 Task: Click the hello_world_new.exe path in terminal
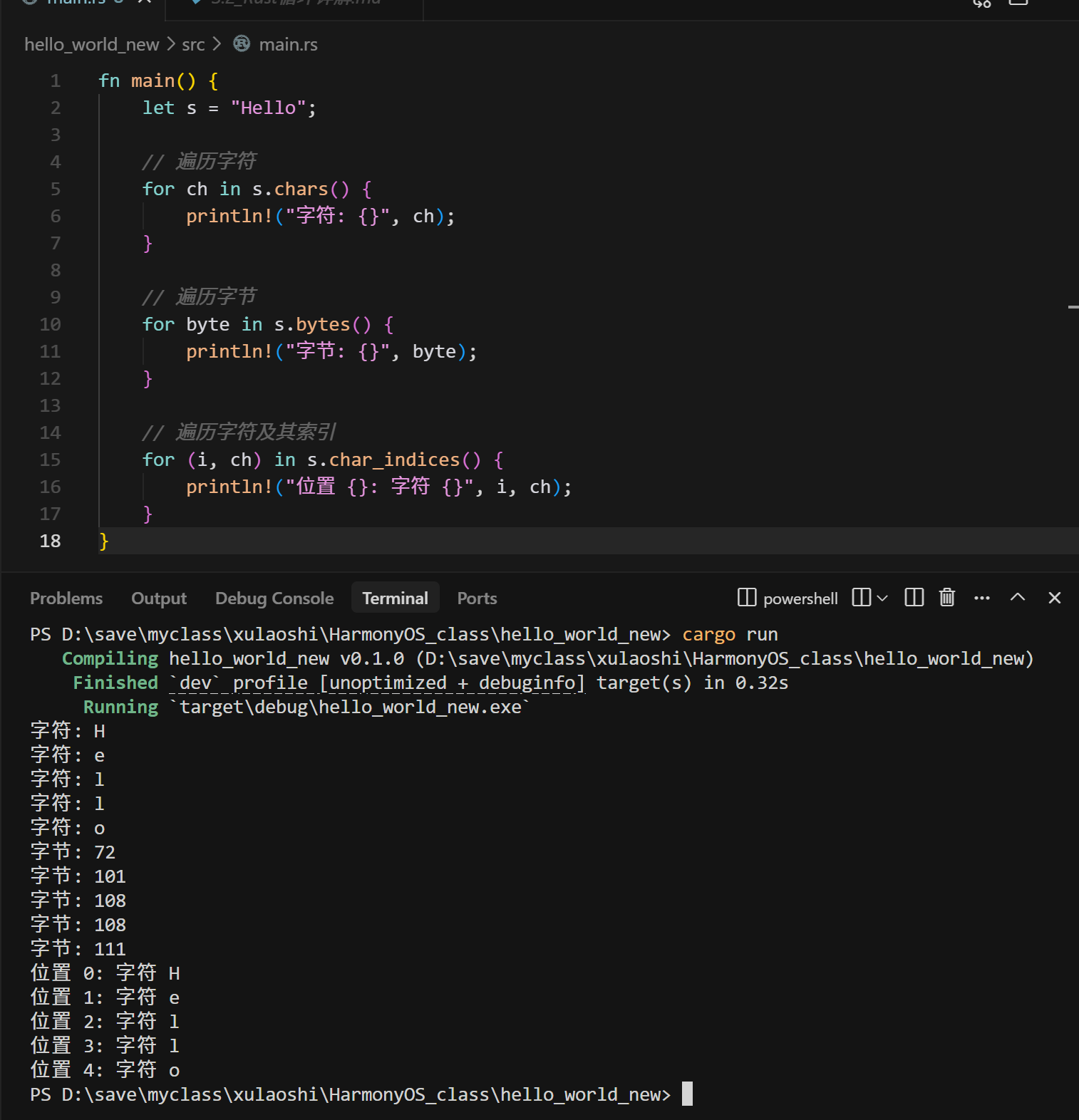[350, 707]
